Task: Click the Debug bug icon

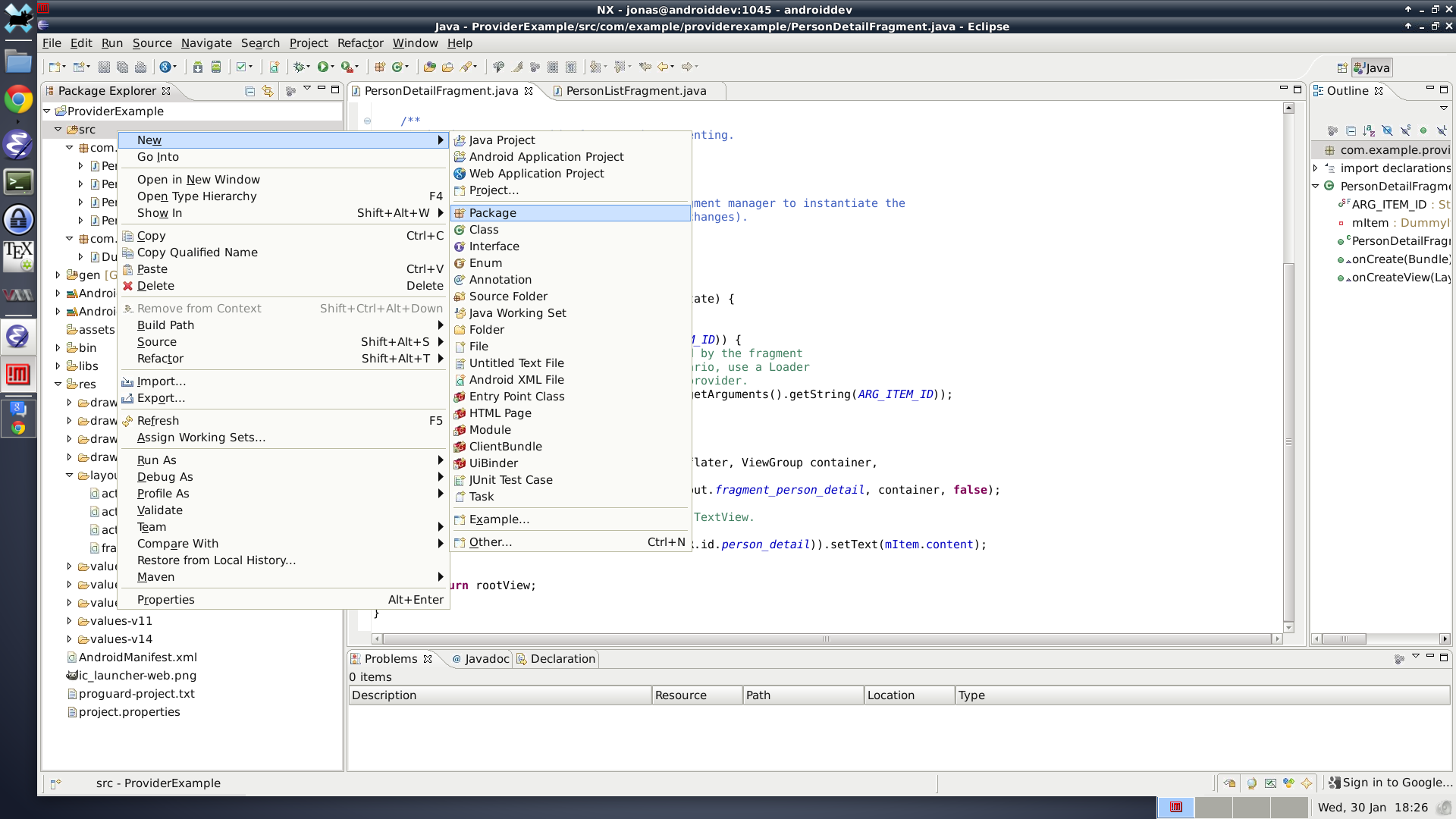Action: pos(300,67)
